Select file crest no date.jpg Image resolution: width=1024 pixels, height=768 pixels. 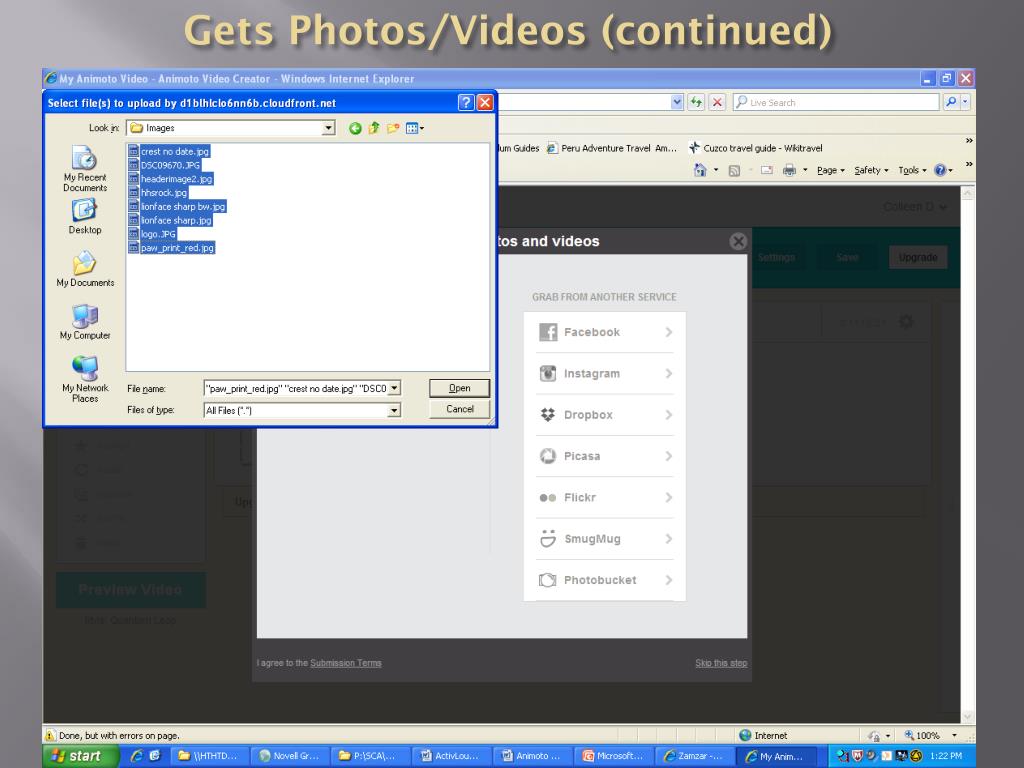pyautogui.click(x=170, y=152)
